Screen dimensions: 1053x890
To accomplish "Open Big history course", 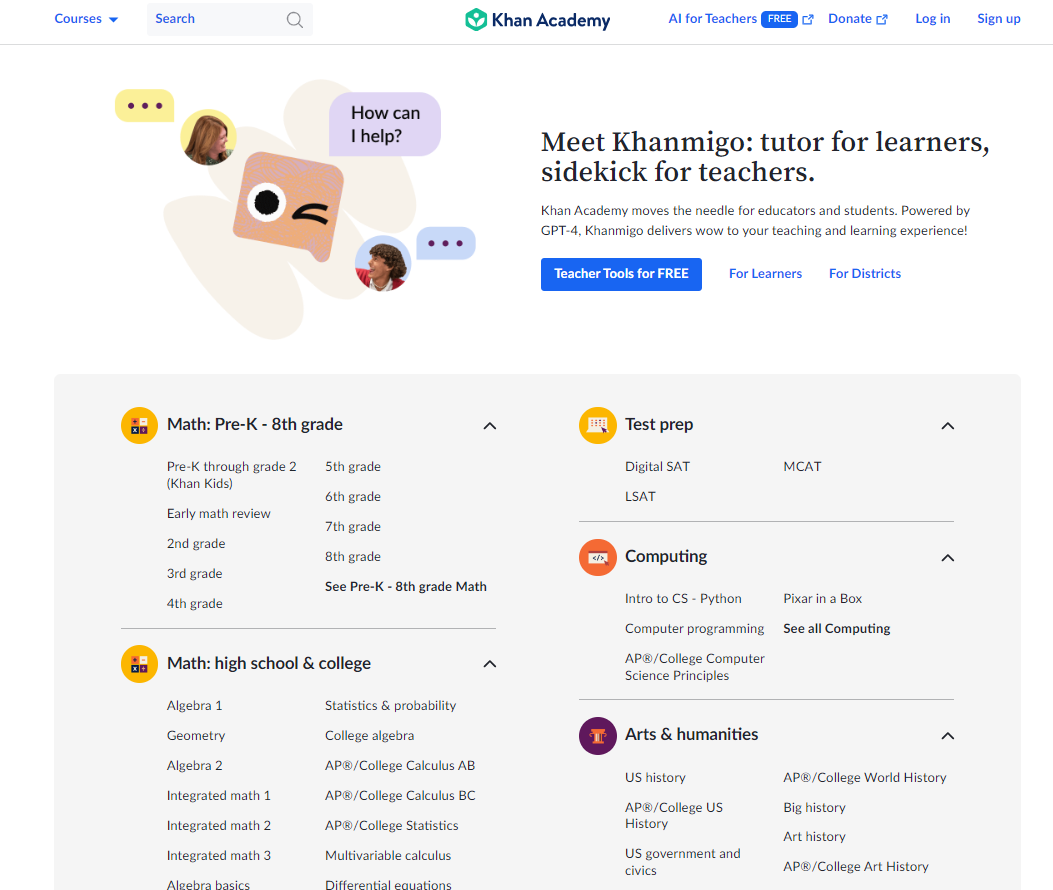I will pos(815,808).
